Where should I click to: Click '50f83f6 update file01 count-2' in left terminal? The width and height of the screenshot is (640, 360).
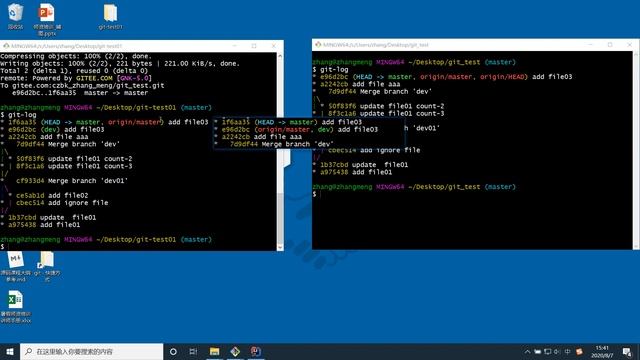coord(74,159)
